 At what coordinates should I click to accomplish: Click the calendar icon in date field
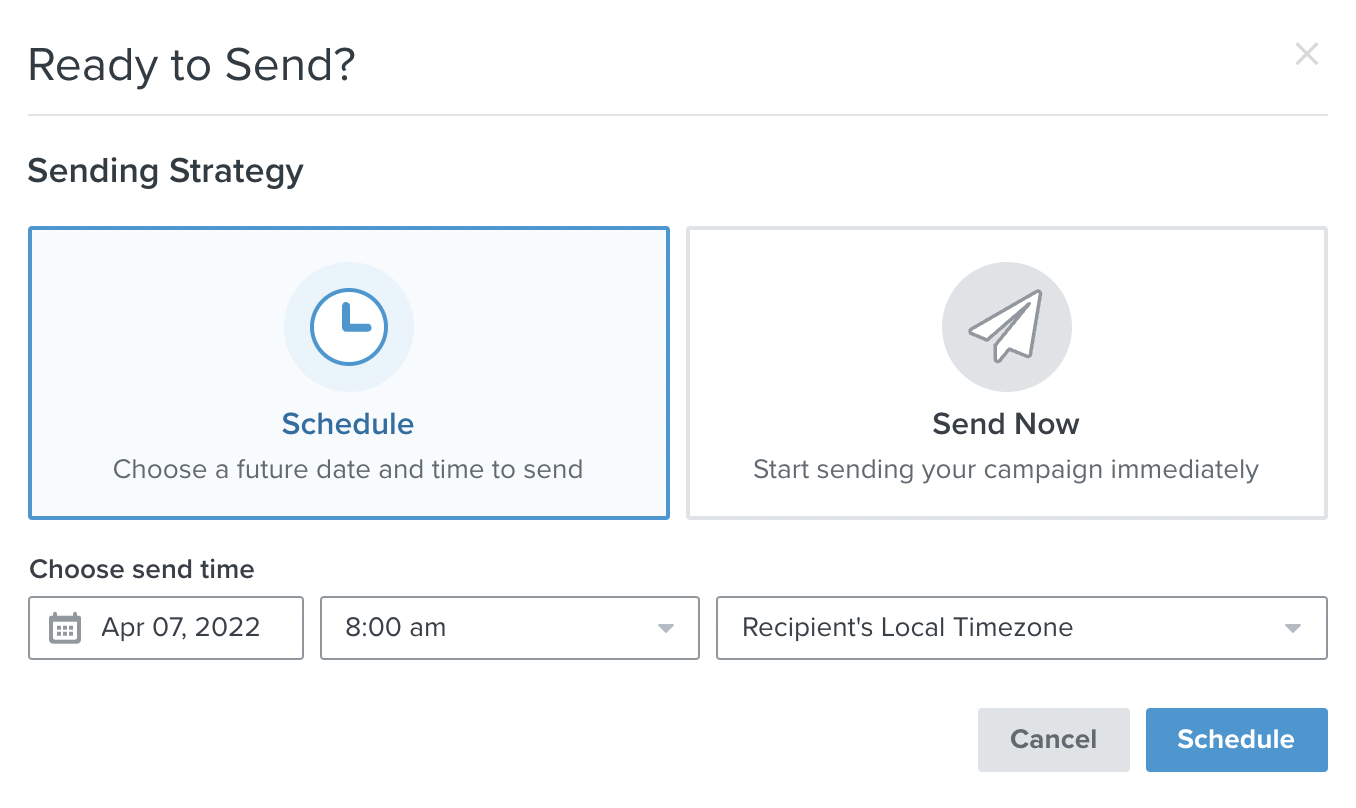click(65, 628)
